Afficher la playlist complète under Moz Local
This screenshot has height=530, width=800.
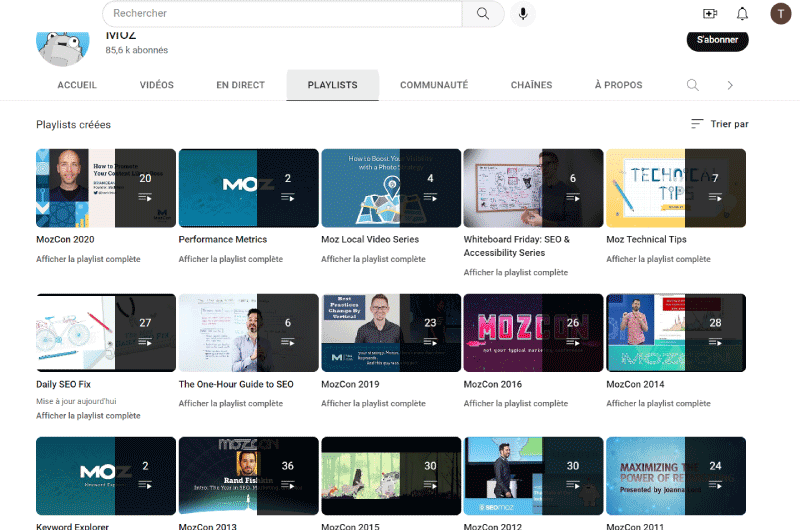tap(373, 259)
